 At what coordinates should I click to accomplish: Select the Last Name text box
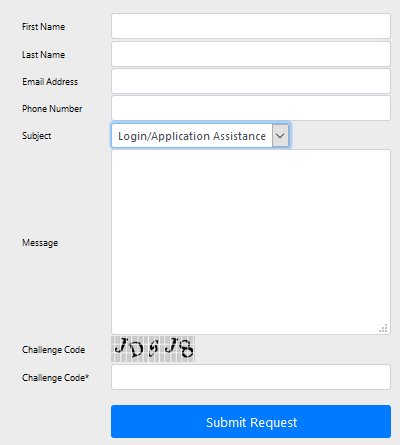[251, 54]
